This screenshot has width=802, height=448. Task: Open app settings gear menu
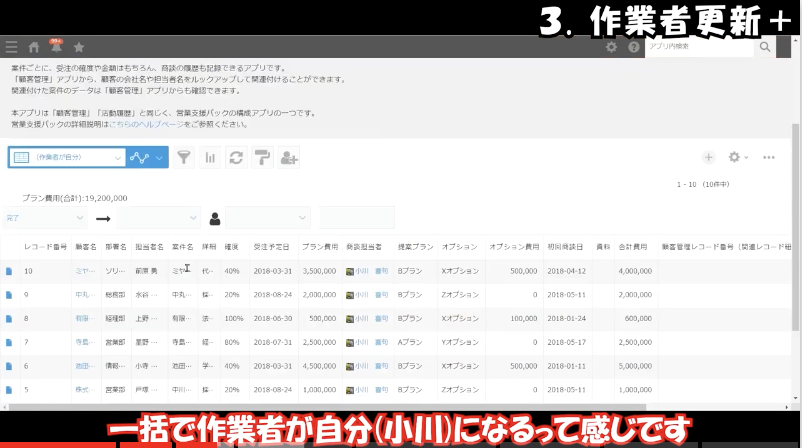click(738, 158)
